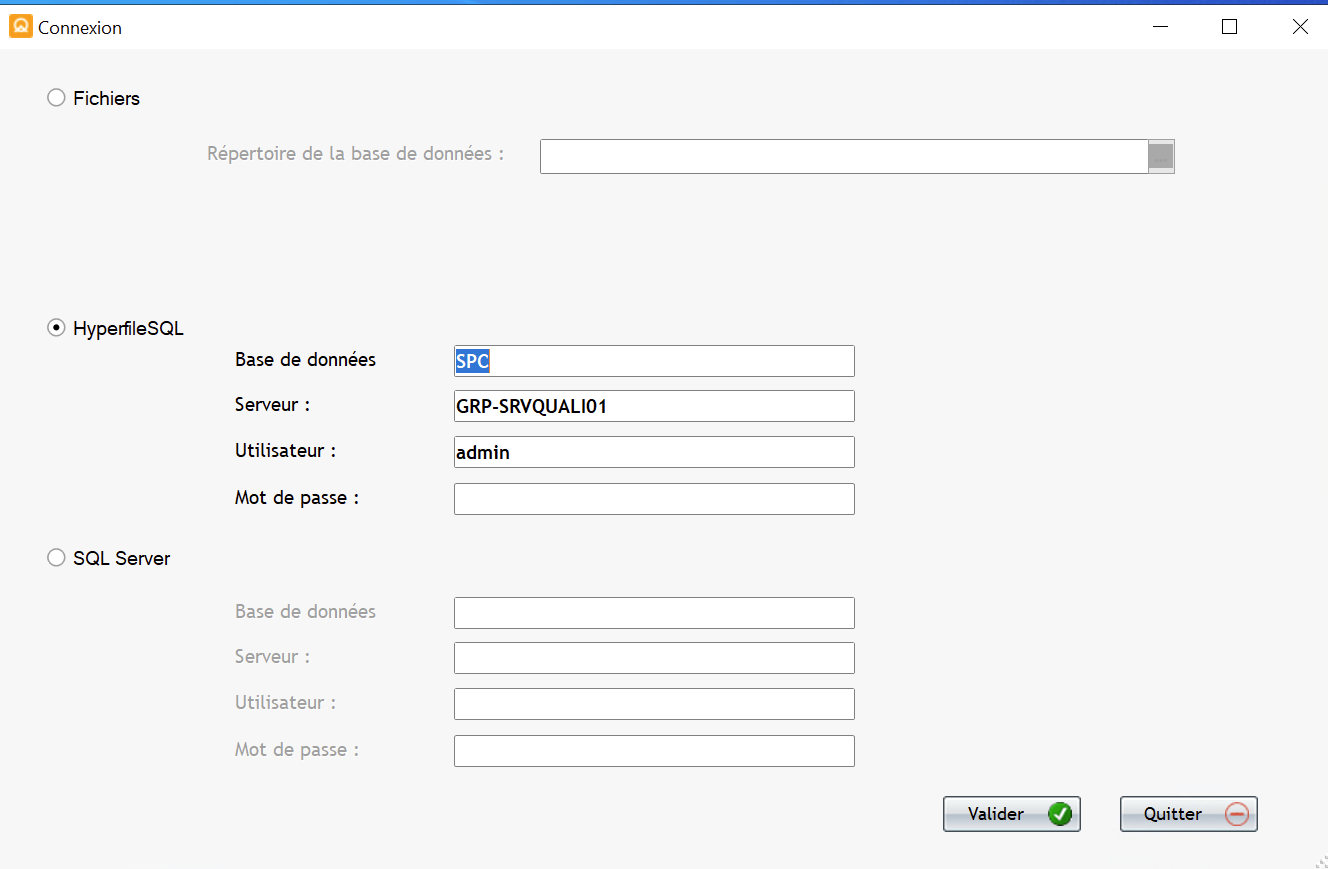Click the Répertoire de la base de données field
The width and height of the screenshot is (1328, 869).
(844, 157)
